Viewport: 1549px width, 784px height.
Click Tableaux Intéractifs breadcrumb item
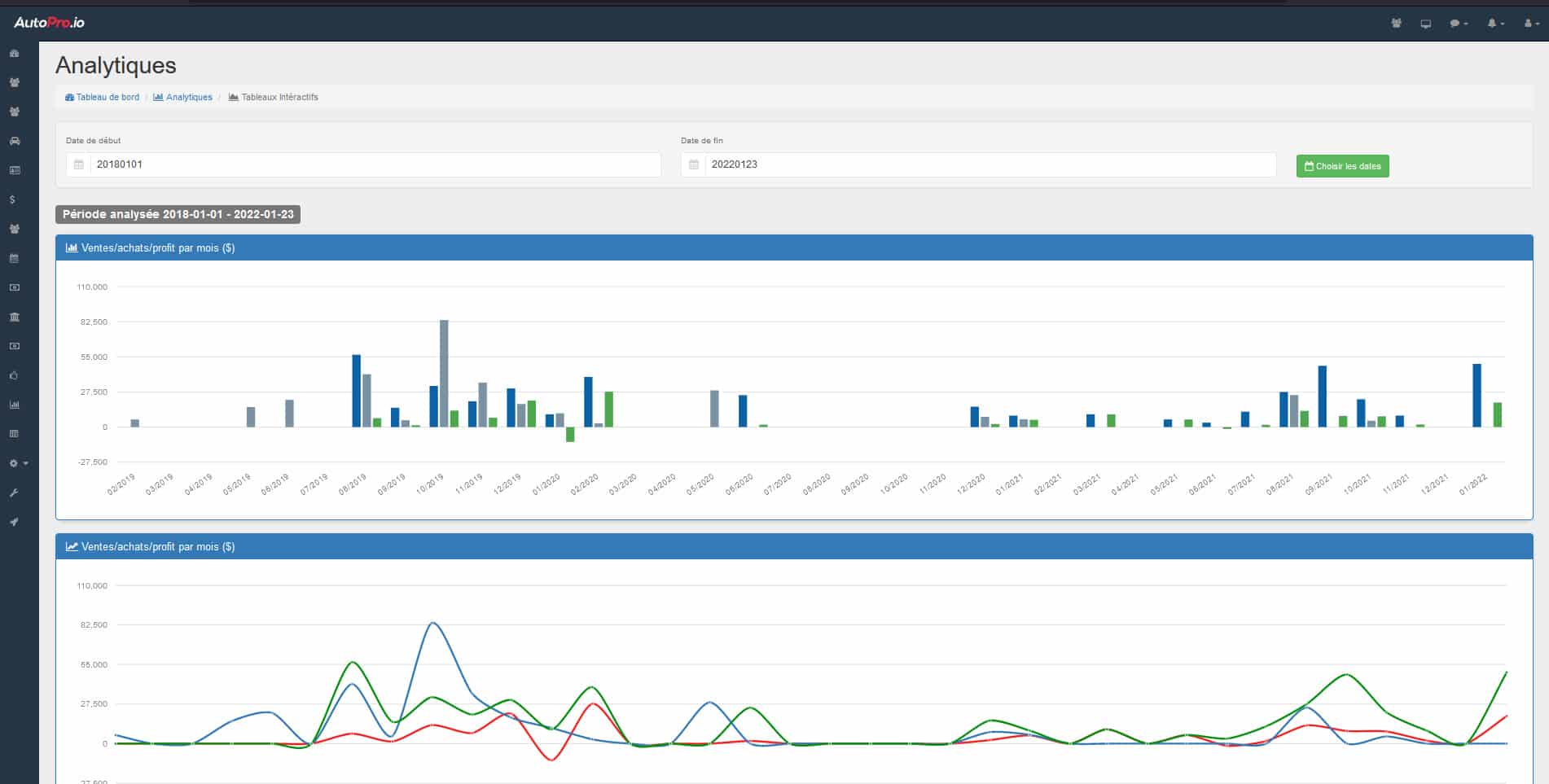pos(273,97)
